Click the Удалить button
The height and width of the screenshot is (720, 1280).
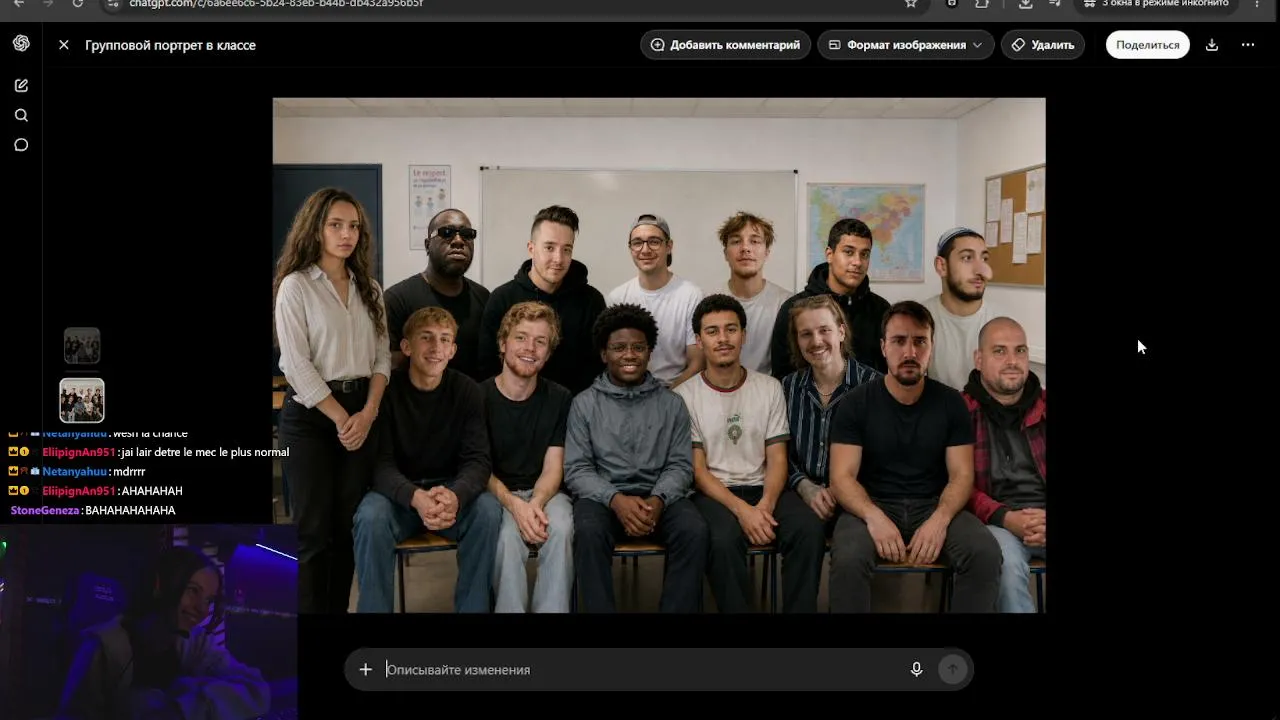click(x=1043, y=45)
